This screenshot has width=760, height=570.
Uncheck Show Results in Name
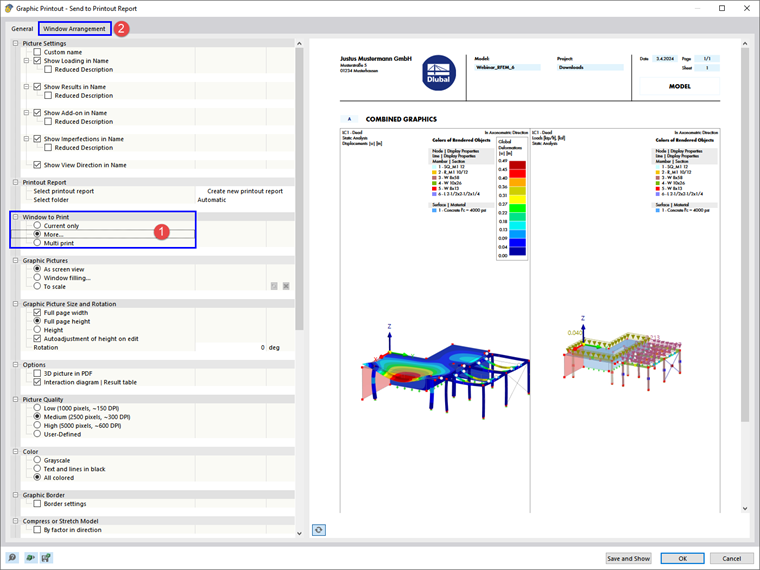(37, 87)
